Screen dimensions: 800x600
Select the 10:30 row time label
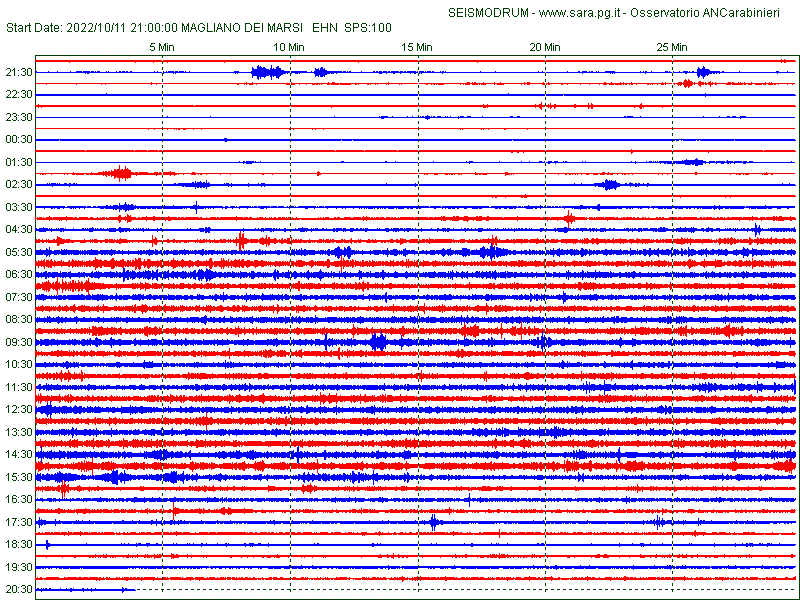(x=19, y=365)
